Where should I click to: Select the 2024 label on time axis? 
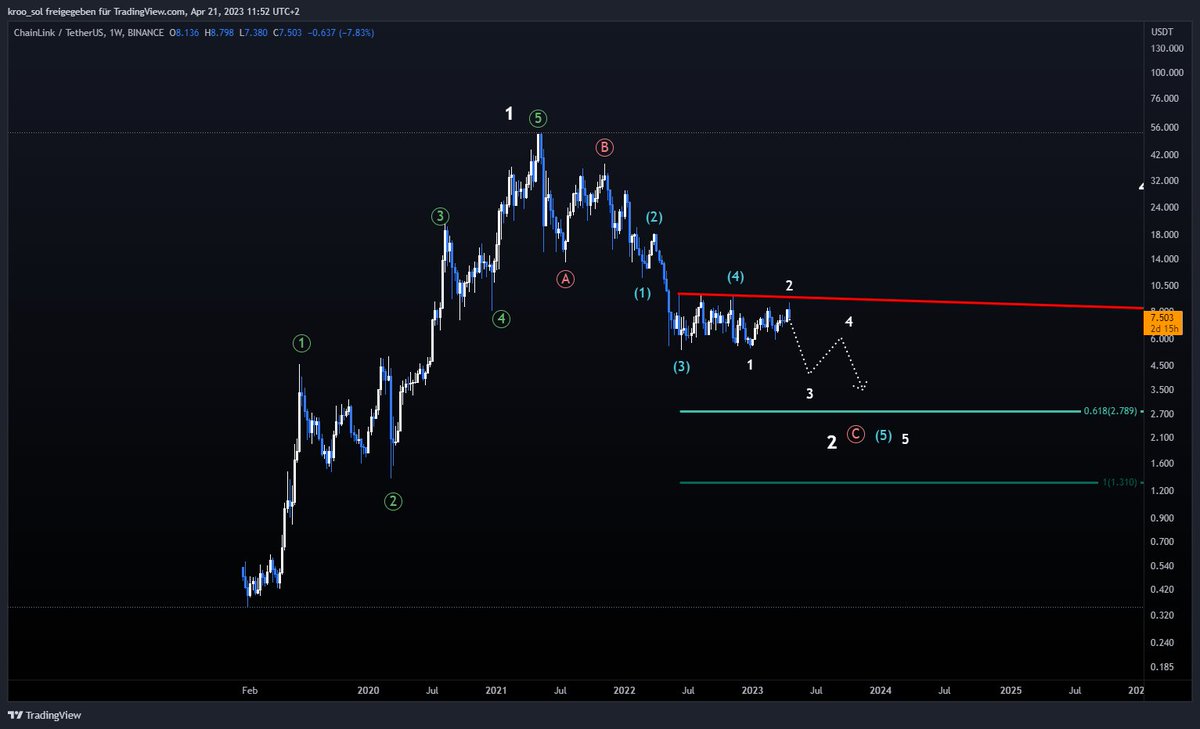tap(880, 690)
